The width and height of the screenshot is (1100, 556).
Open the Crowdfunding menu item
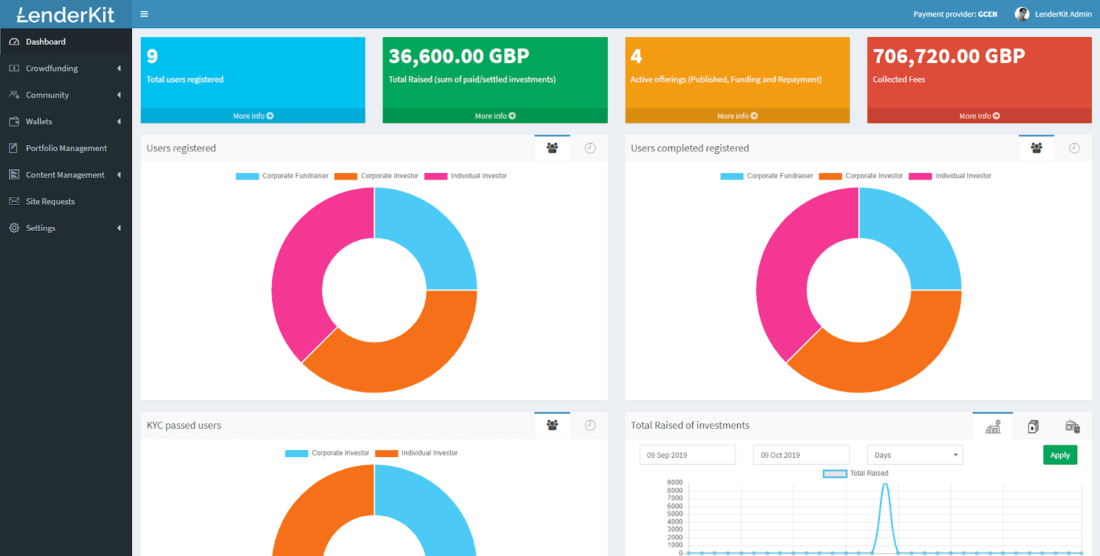tap(66, 68)
